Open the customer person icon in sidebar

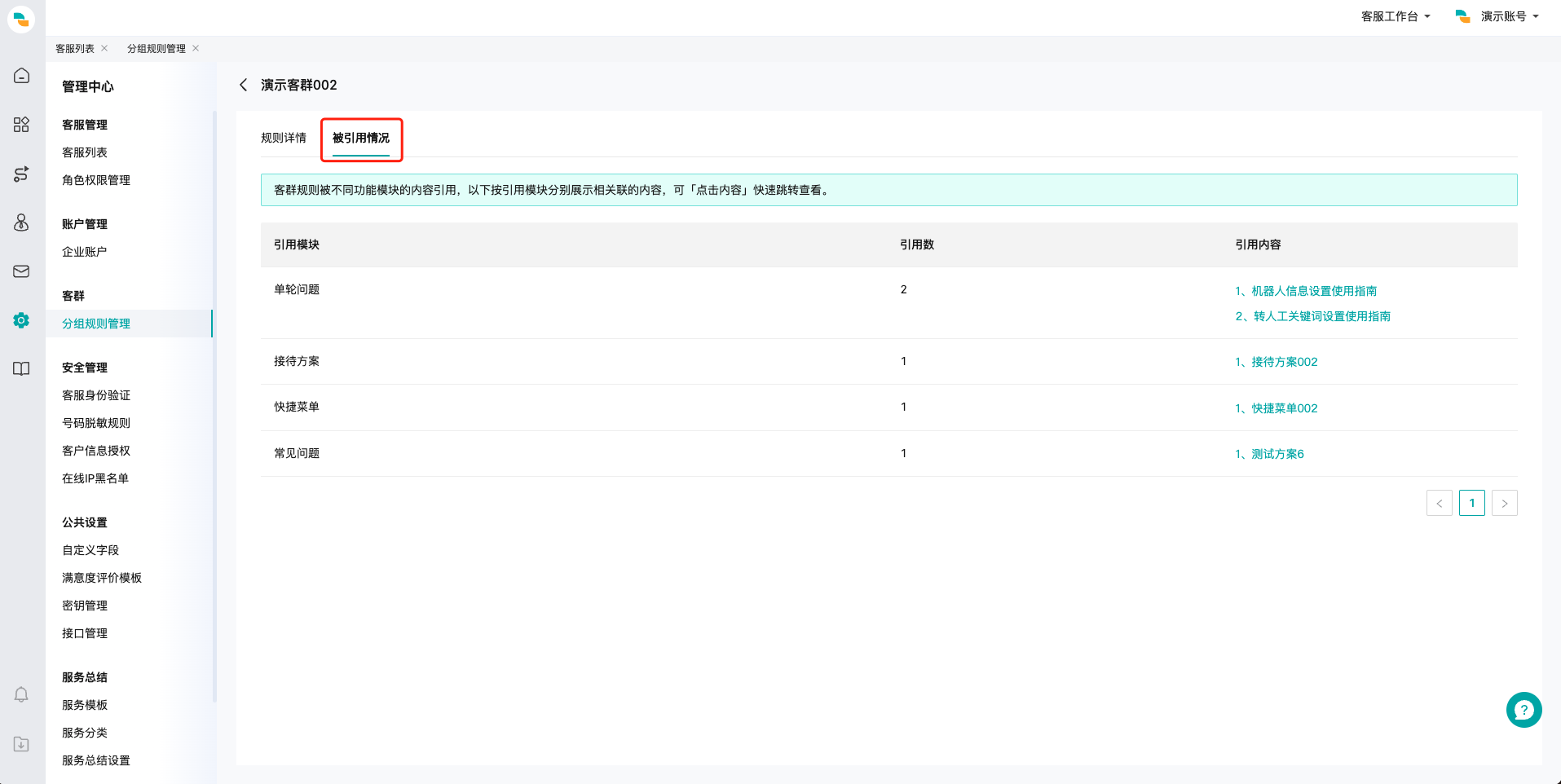21,222
